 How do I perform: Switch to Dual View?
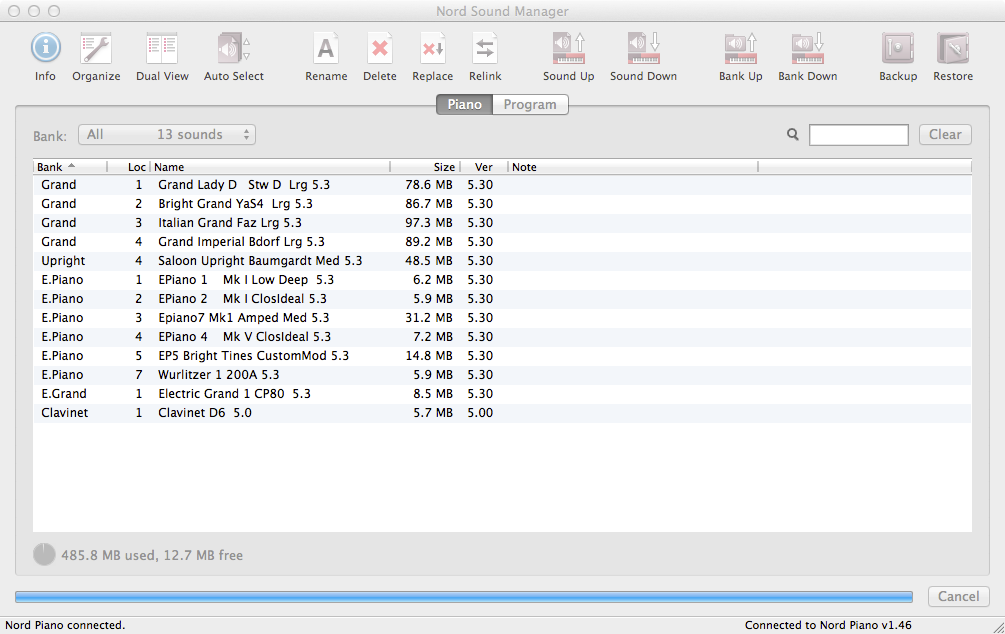click(162, 49)
